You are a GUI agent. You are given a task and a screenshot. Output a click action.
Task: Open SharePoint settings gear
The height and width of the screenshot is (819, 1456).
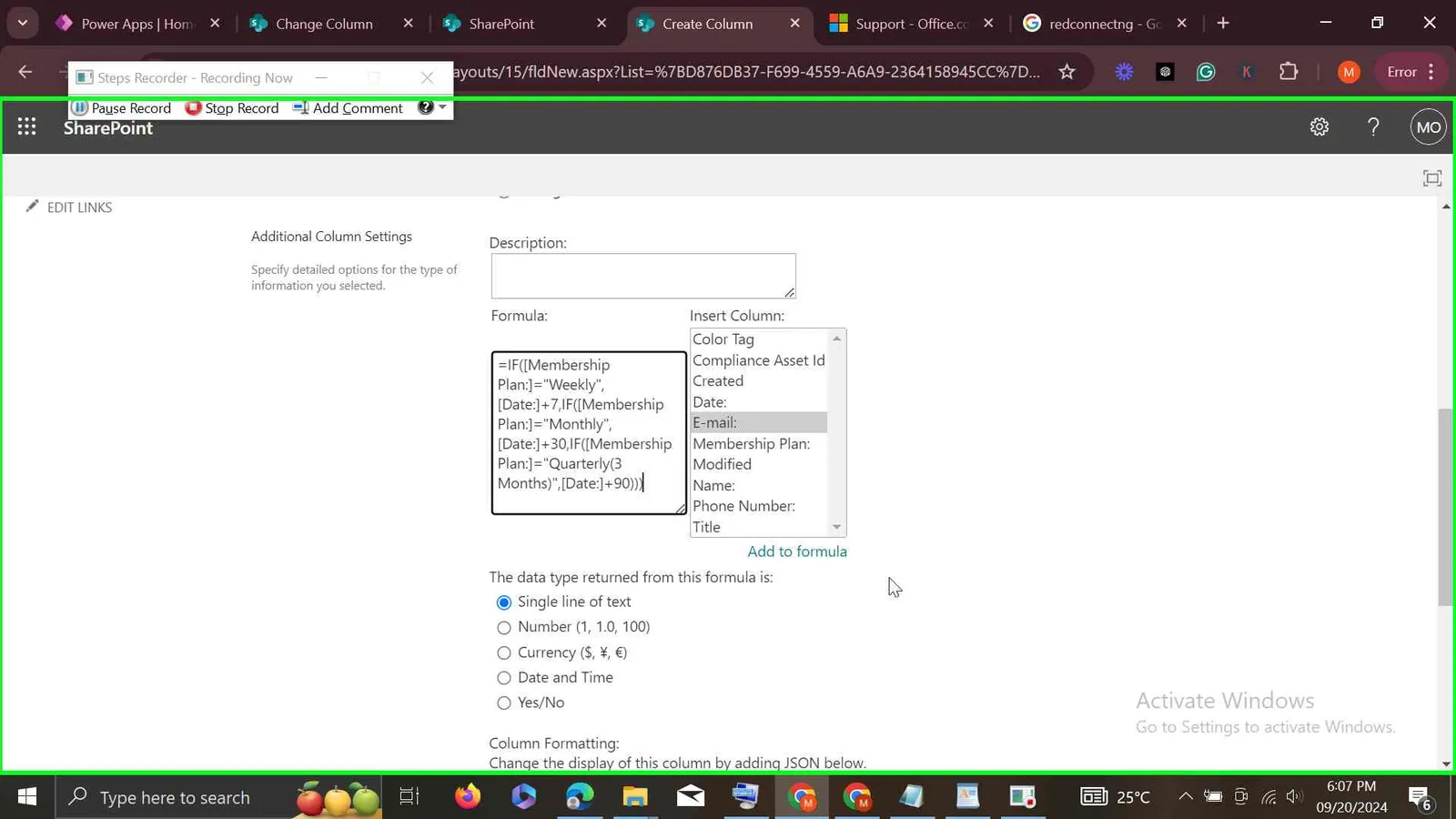click(1319, 127)
